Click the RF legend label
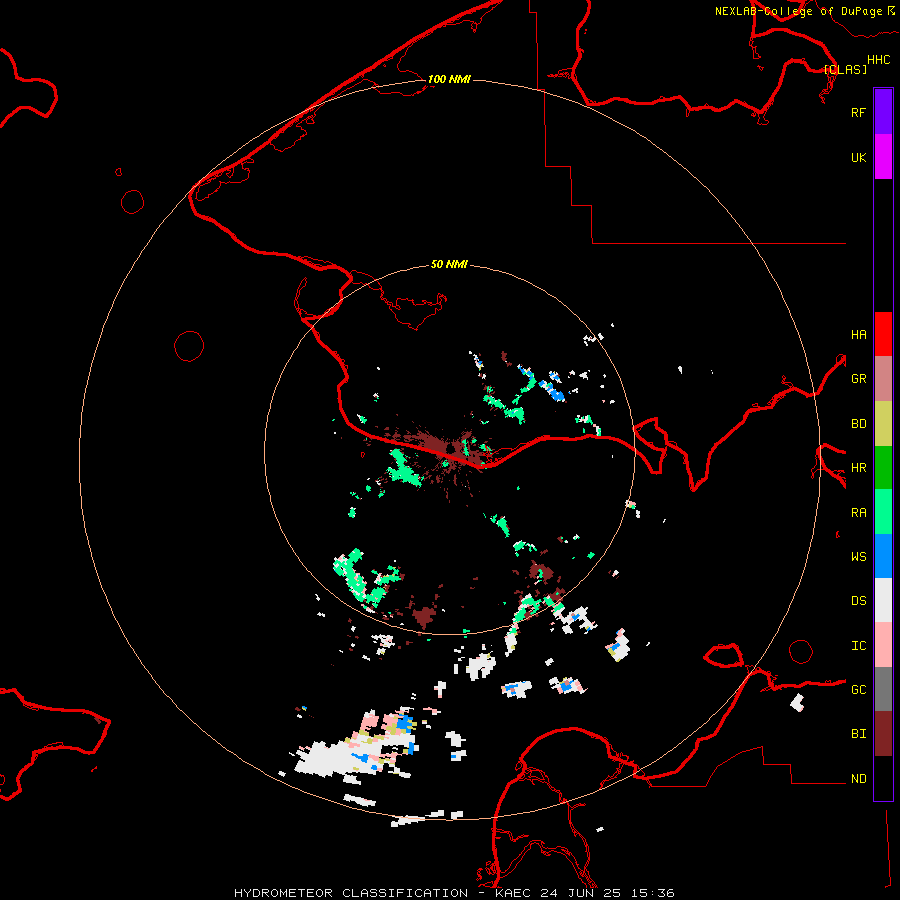The height and width of the screenshot is (900, 900). pyautogui.click(x=858, y=112)
